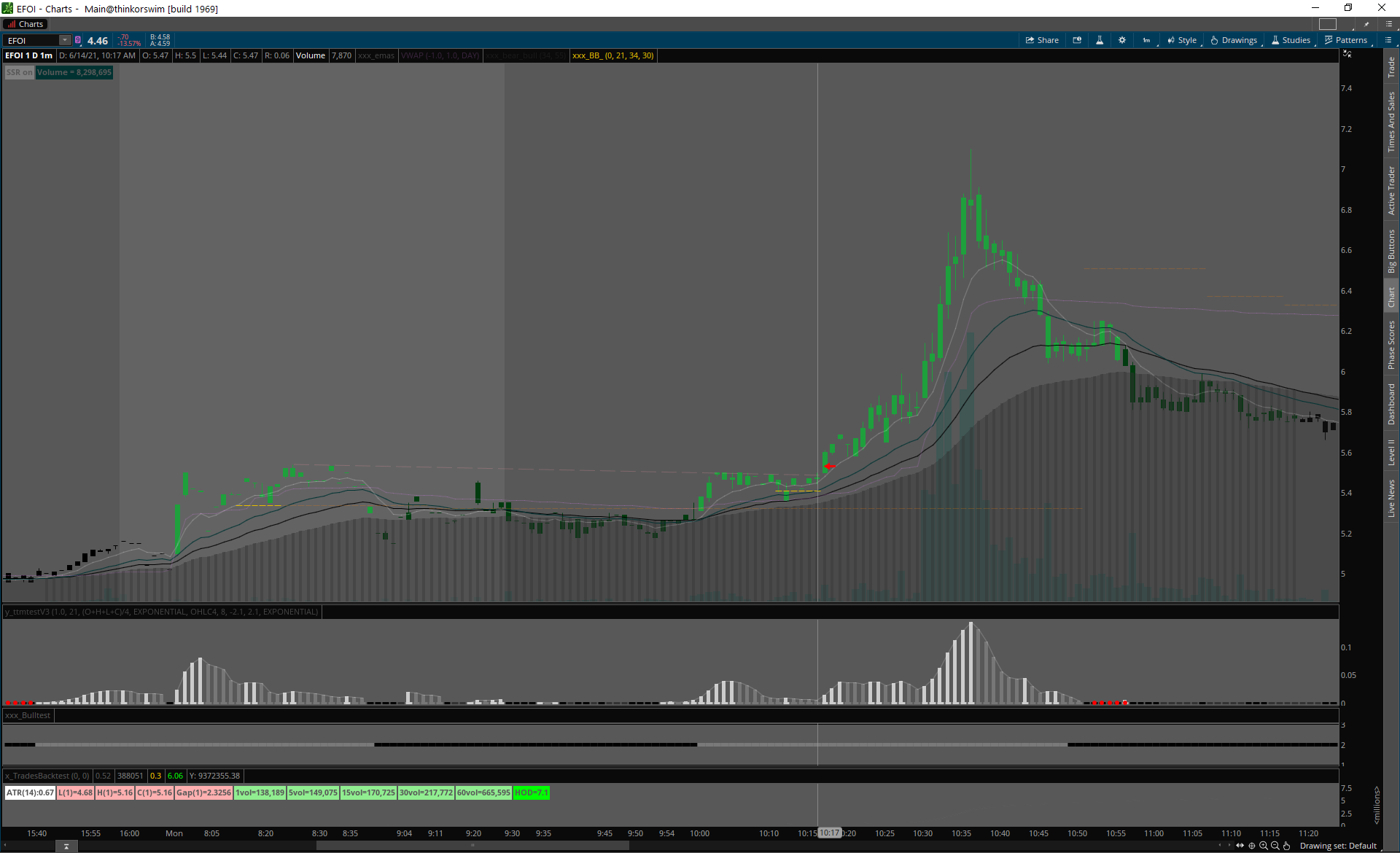Click the Drawing set: Default selector
1400x853 pixels.
[1338, 846]
